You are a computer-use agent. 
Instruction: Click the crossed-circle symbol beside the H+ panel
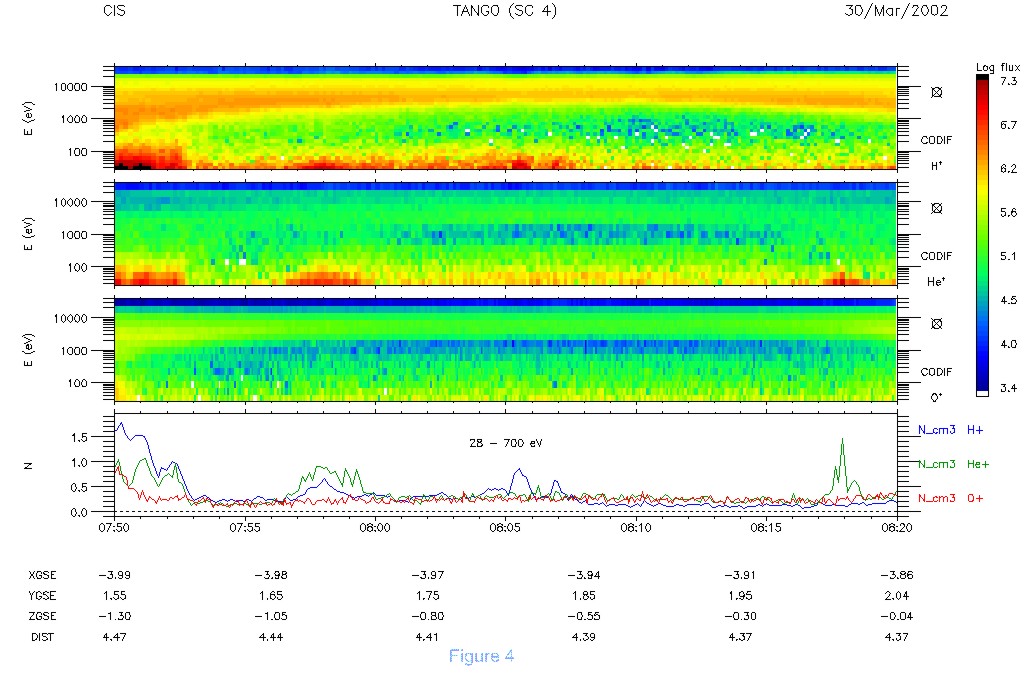coord(937,92)
